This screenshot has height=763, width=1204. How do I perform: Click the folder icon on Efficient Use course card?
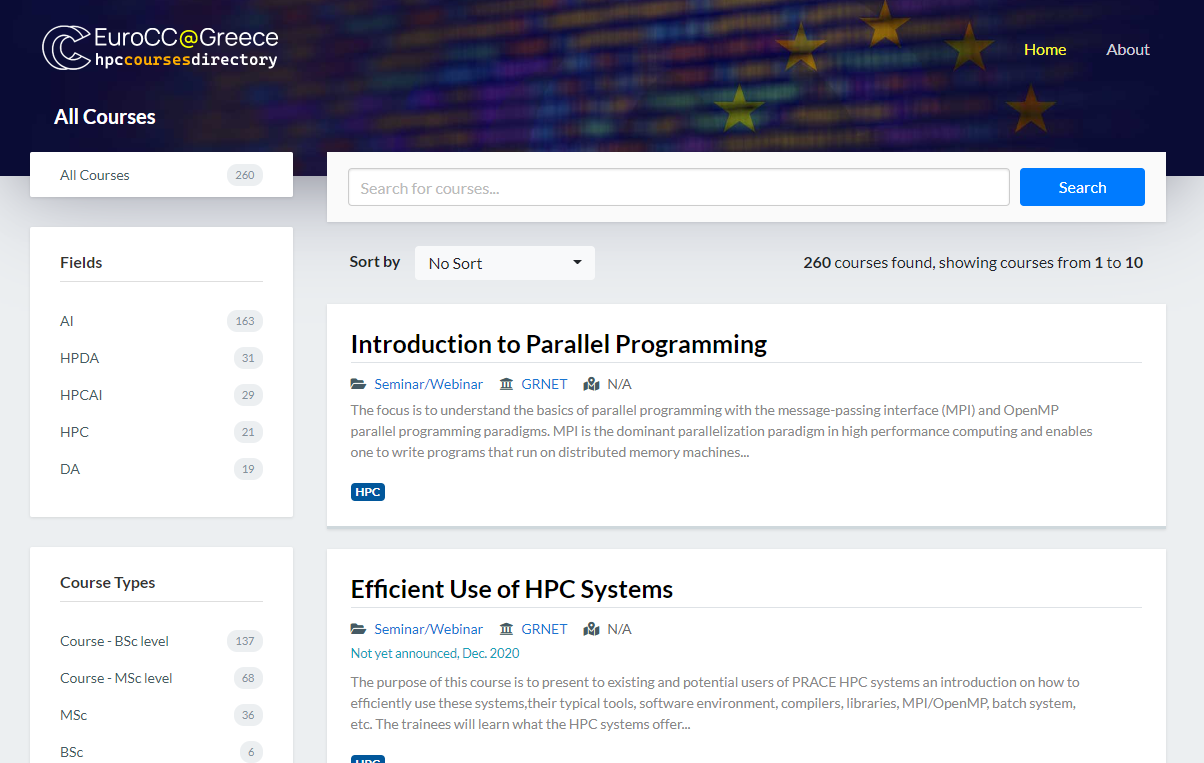[x=358, y=628]
